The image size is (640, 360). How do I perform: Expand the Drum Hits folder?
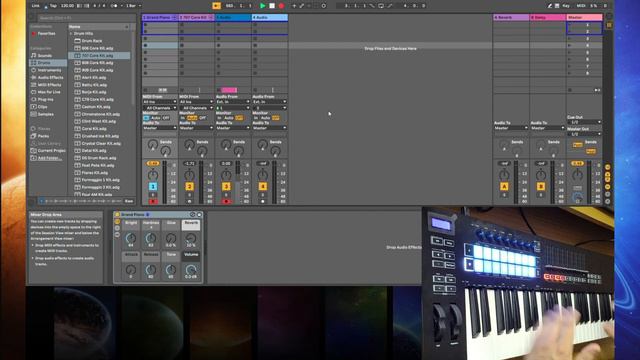point(71,33)
